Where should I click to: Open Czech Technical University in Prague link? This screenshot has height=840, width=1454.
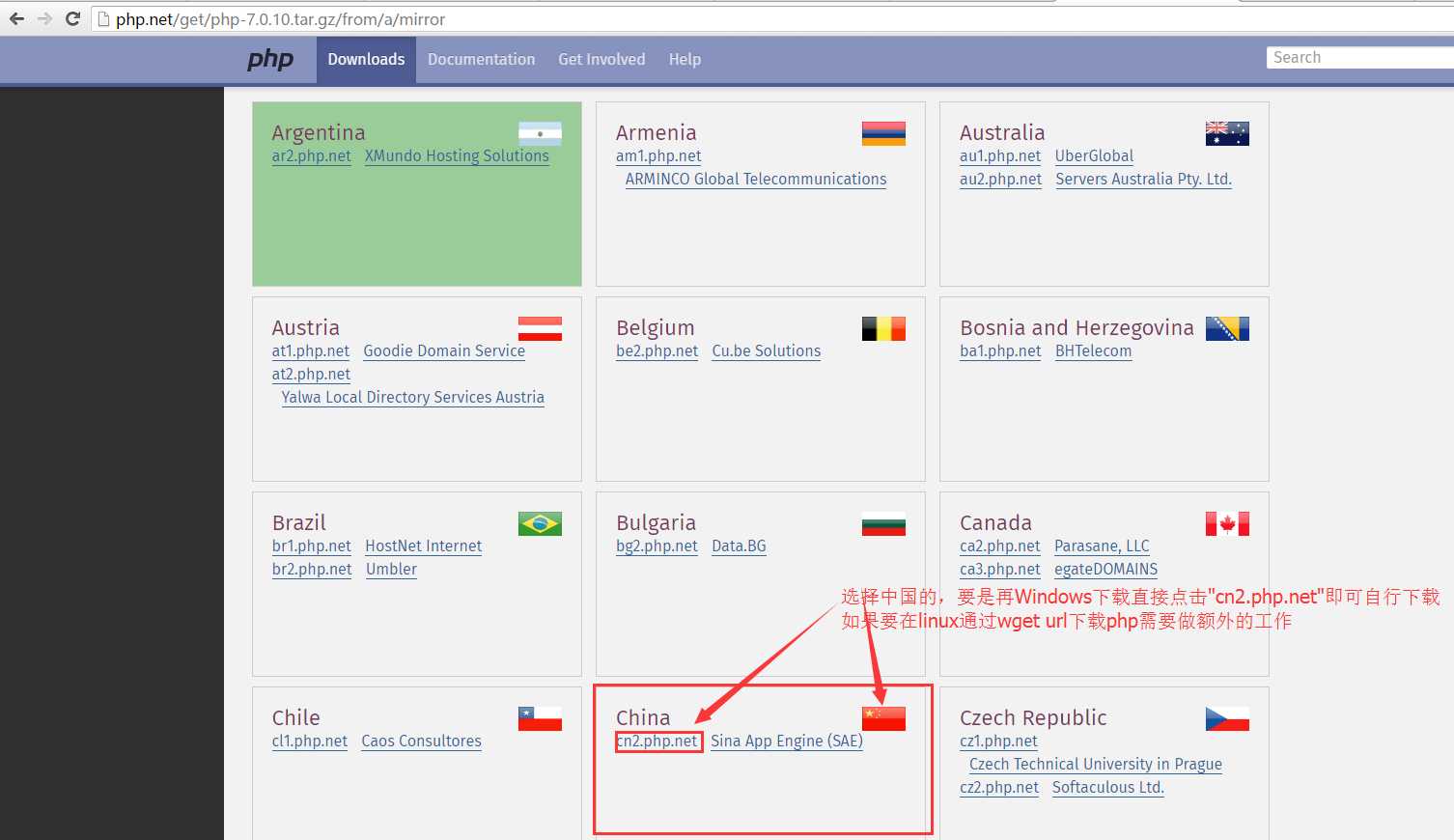[x=1096, y=764]
